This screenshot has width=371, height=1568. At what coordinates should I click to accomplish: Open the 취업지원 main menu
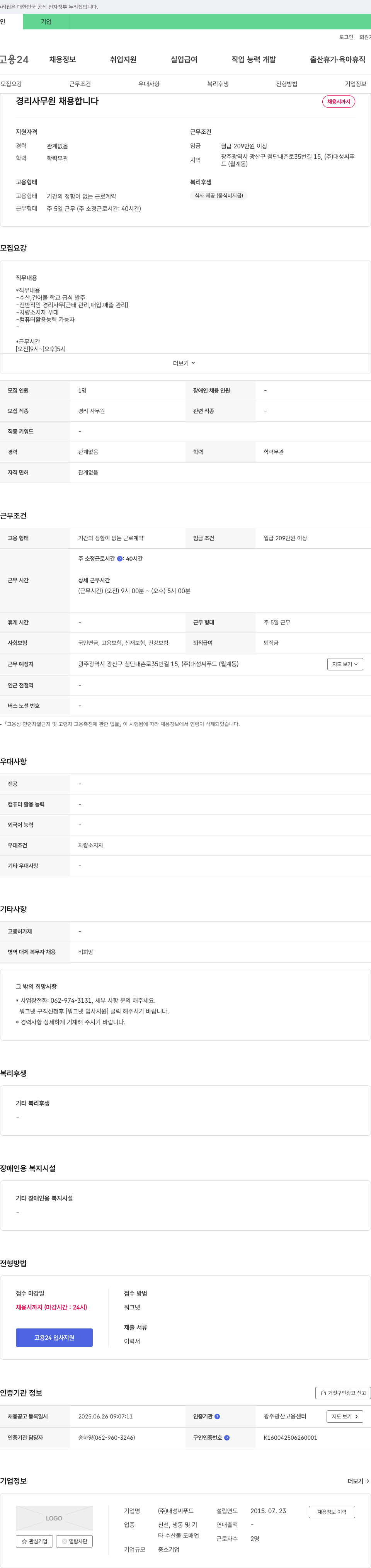[123, 59]
